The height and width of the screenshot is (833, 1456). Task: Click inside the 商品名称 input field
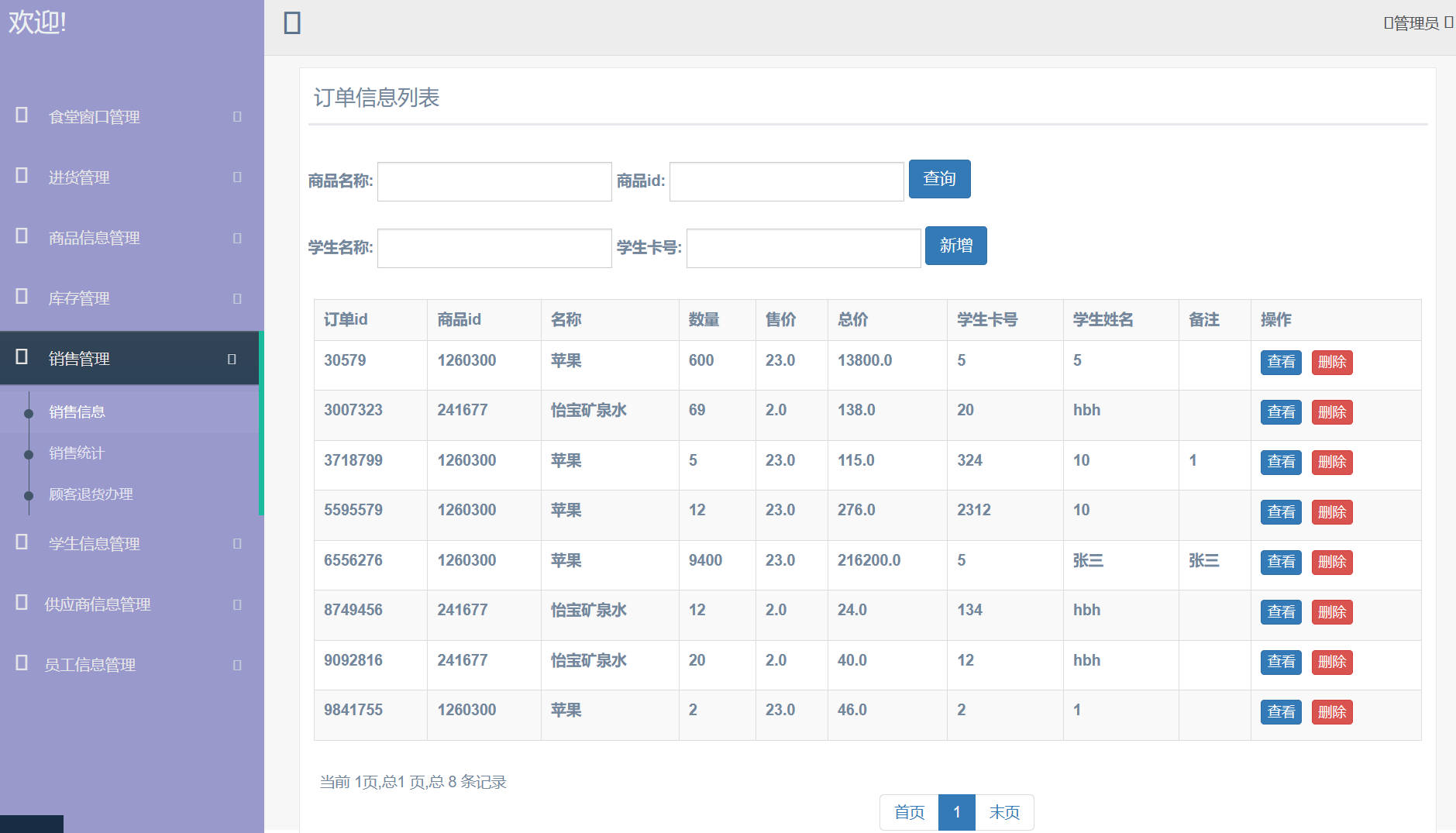coord(493,181)
